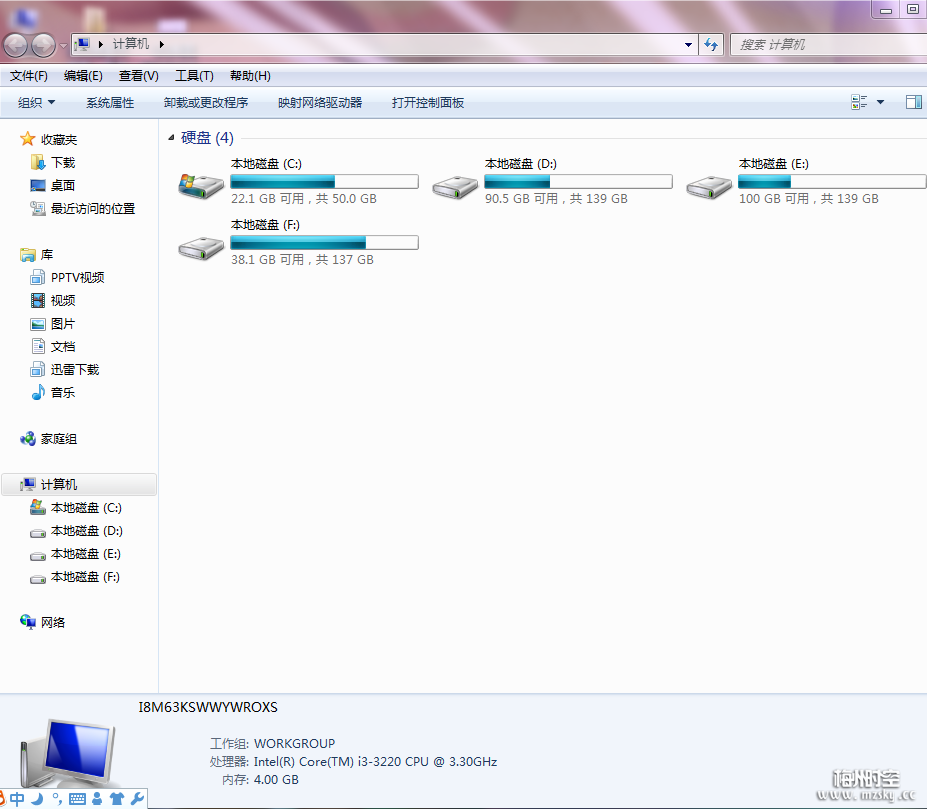Viewport: 927px width, 809px height.
Task: Open the 工具(T) menu
Action: tap(194, 76)
